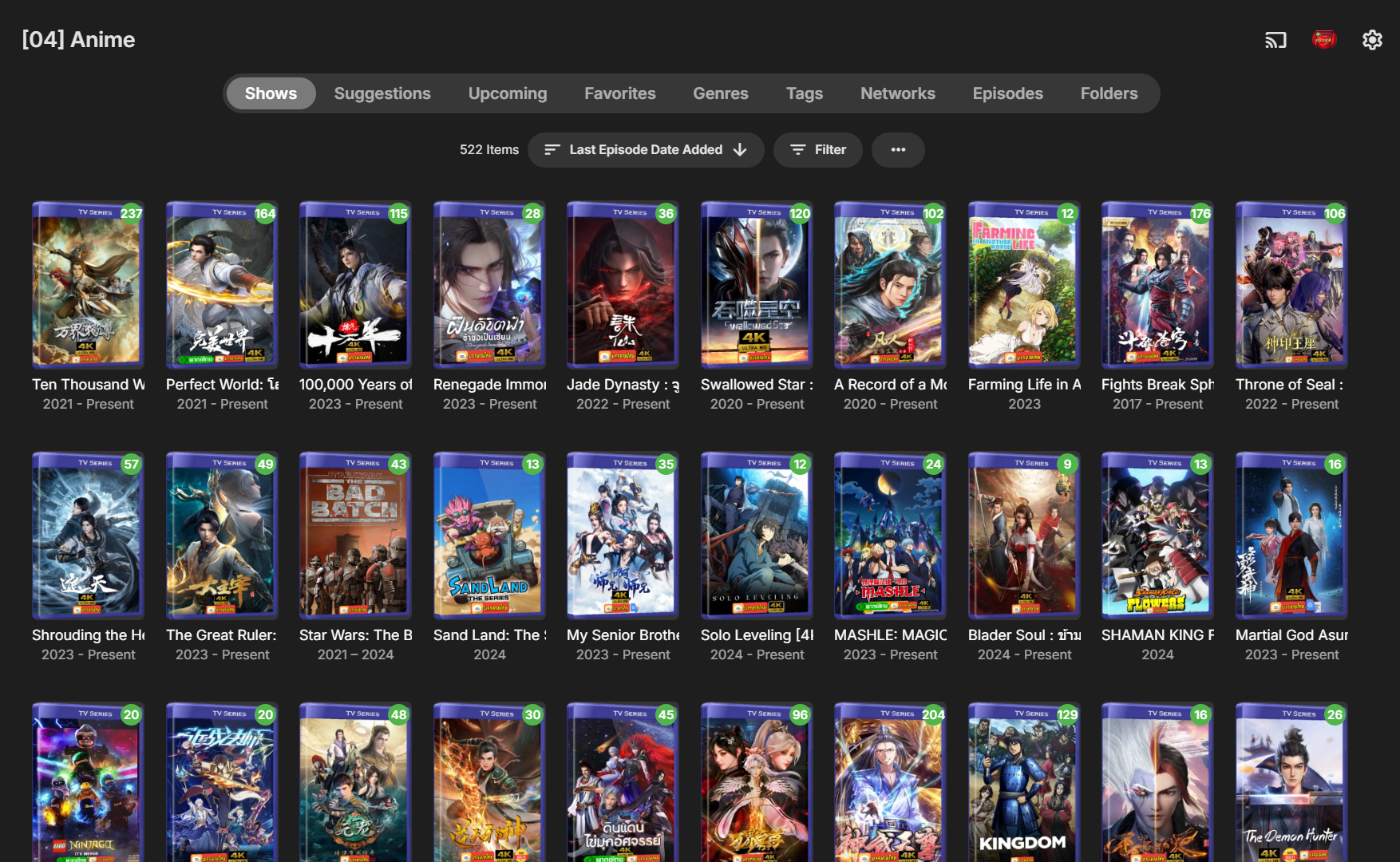Click the "A Record of a Mo" title text
The width and height of the screenshot is (1400, 862).
(890, 385)
